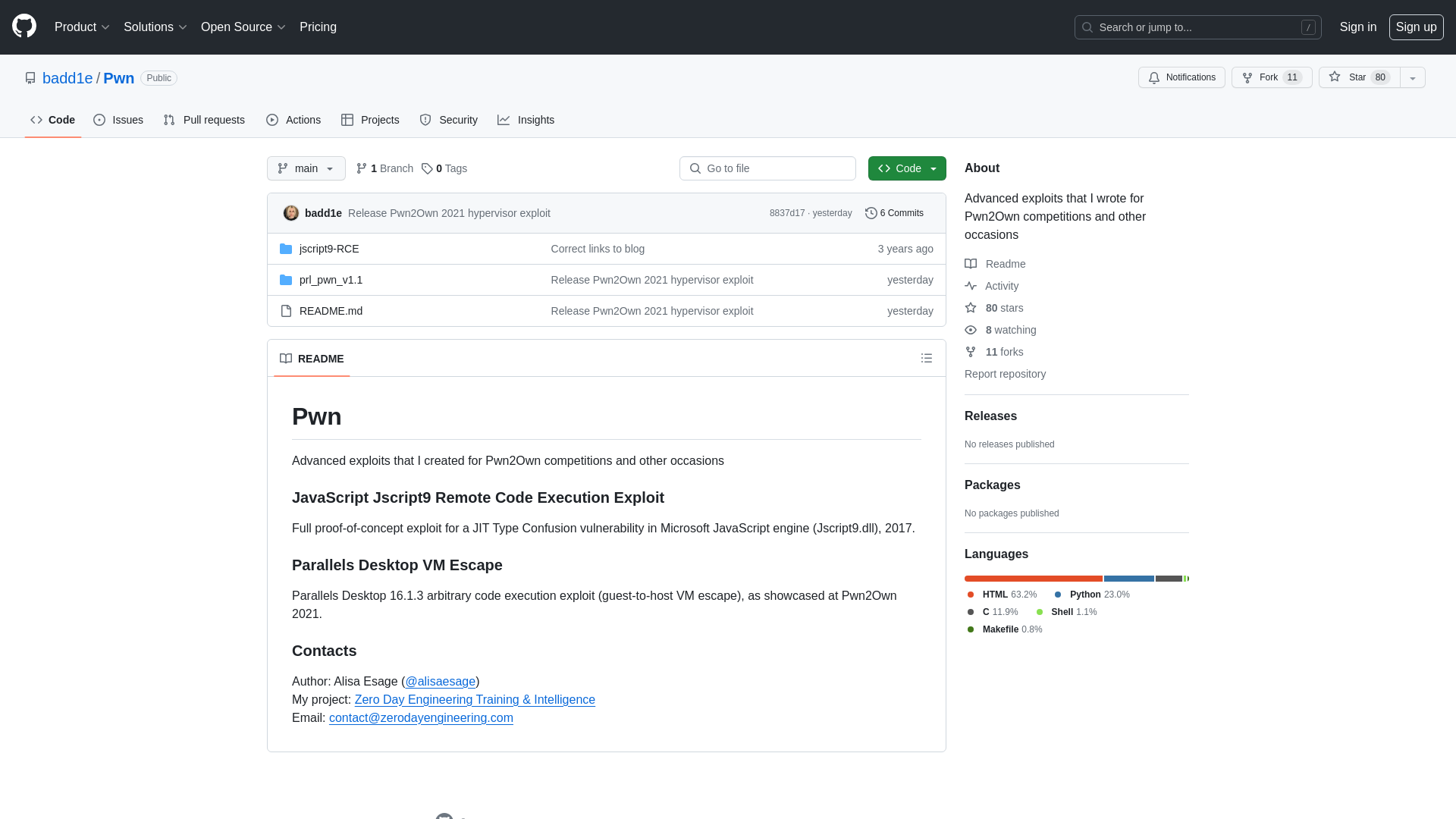Click the Notifications bell icon
The width and height of the screenshot is (1456, 819).
coord(1154,77)
